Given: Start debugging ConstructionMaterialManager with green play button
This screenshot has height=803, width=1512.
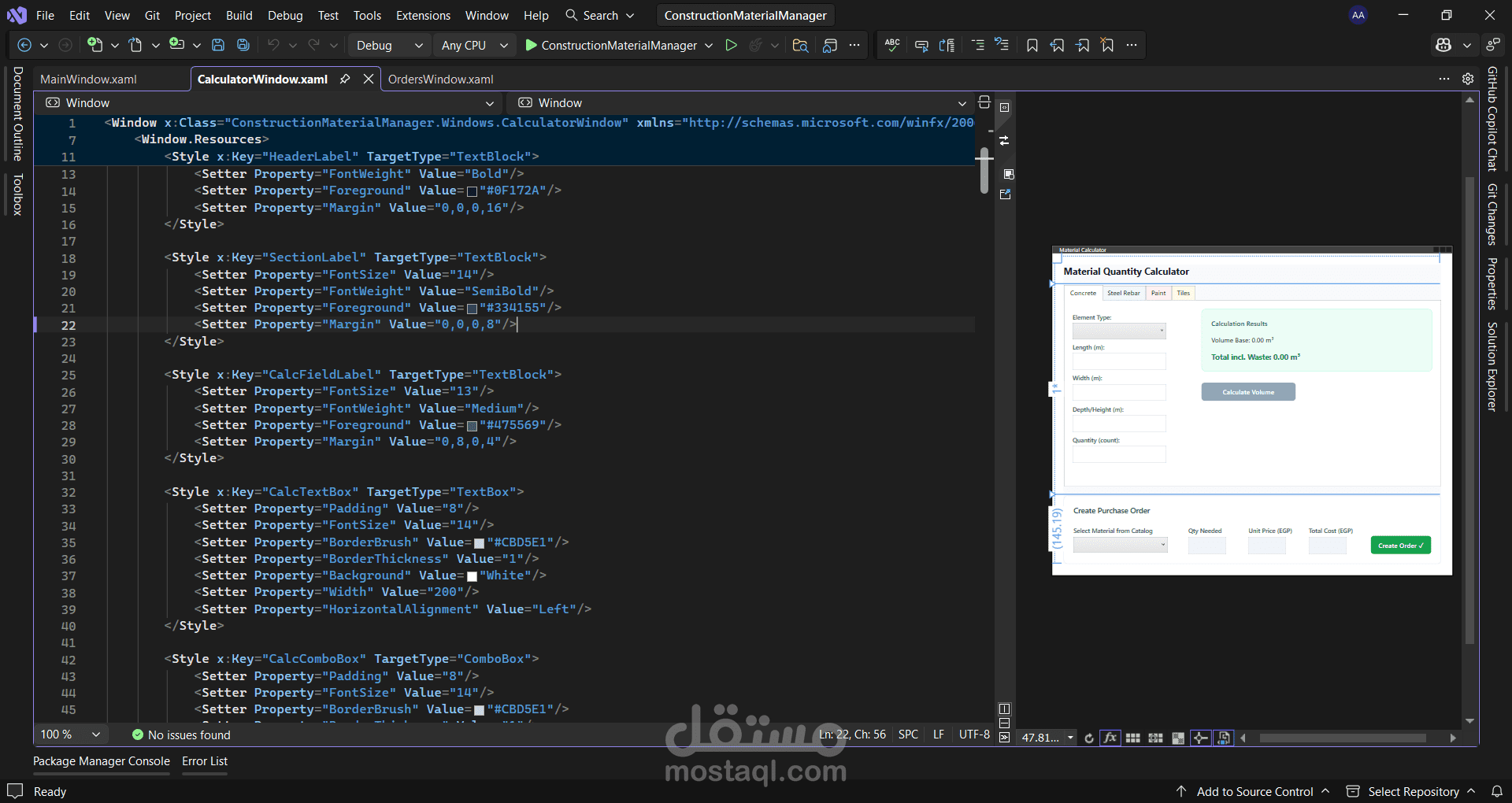Looking at the screenshot, I should pos(532,46).
